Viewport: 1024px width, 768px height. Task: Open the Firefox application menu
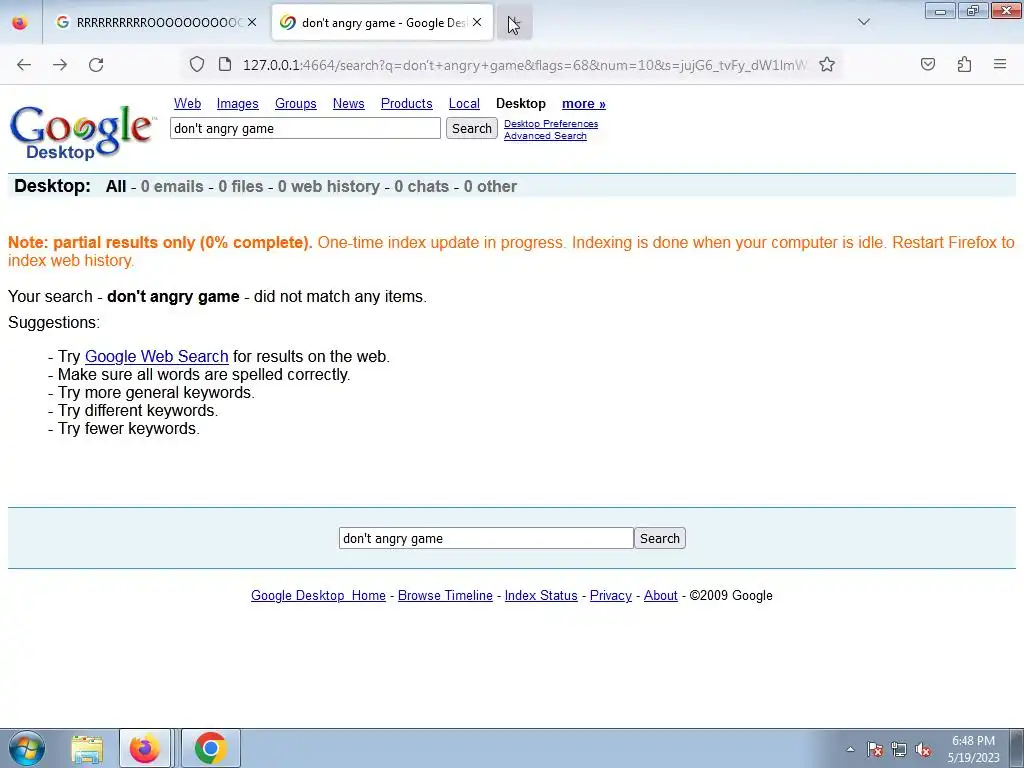pyautogui.click(x=1000, y=64)
